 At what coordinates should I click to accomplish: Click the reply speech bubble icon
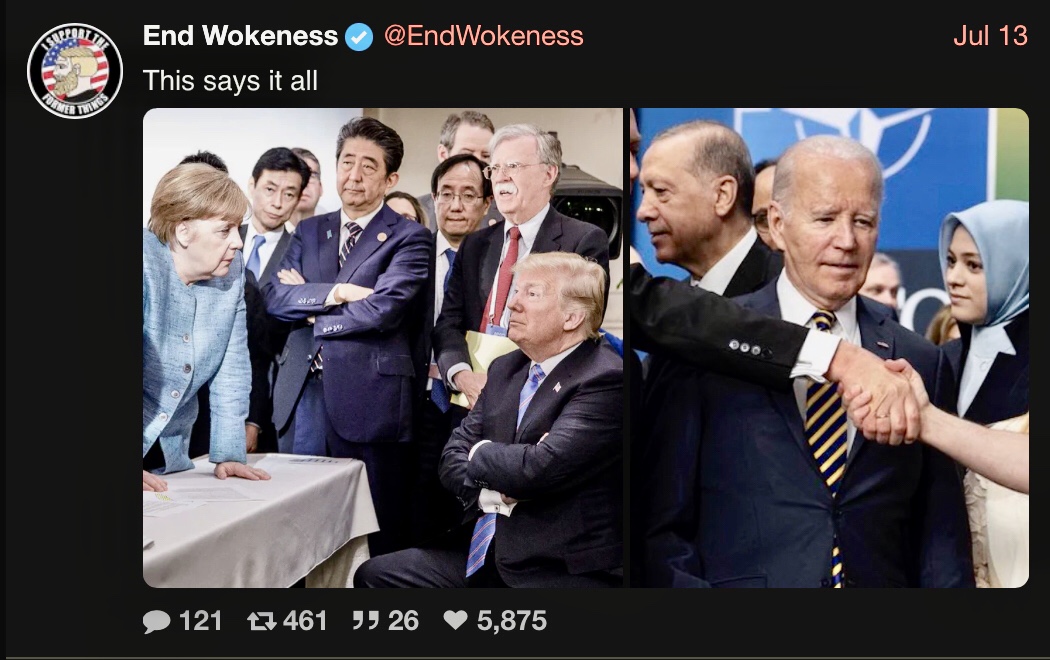tap(157, 621)
